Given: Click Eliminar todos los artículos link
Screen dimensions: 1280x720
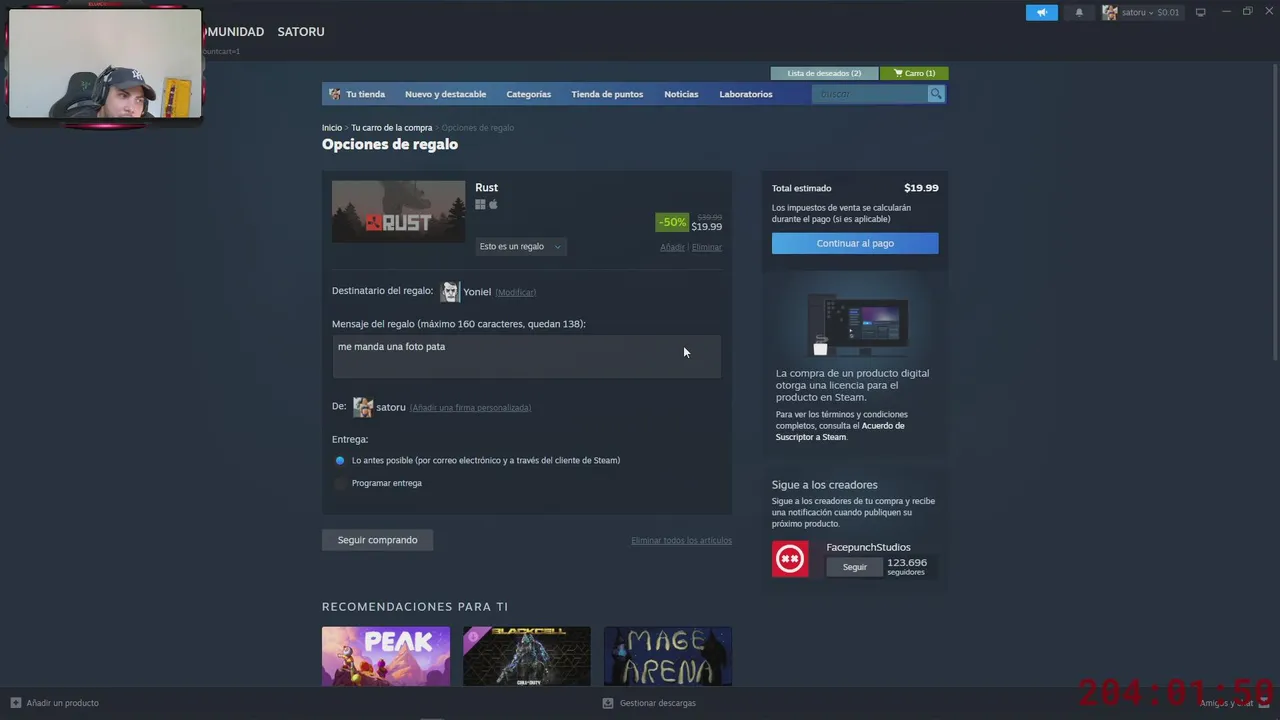Looking at the screenshot, I should coord(681,541).
